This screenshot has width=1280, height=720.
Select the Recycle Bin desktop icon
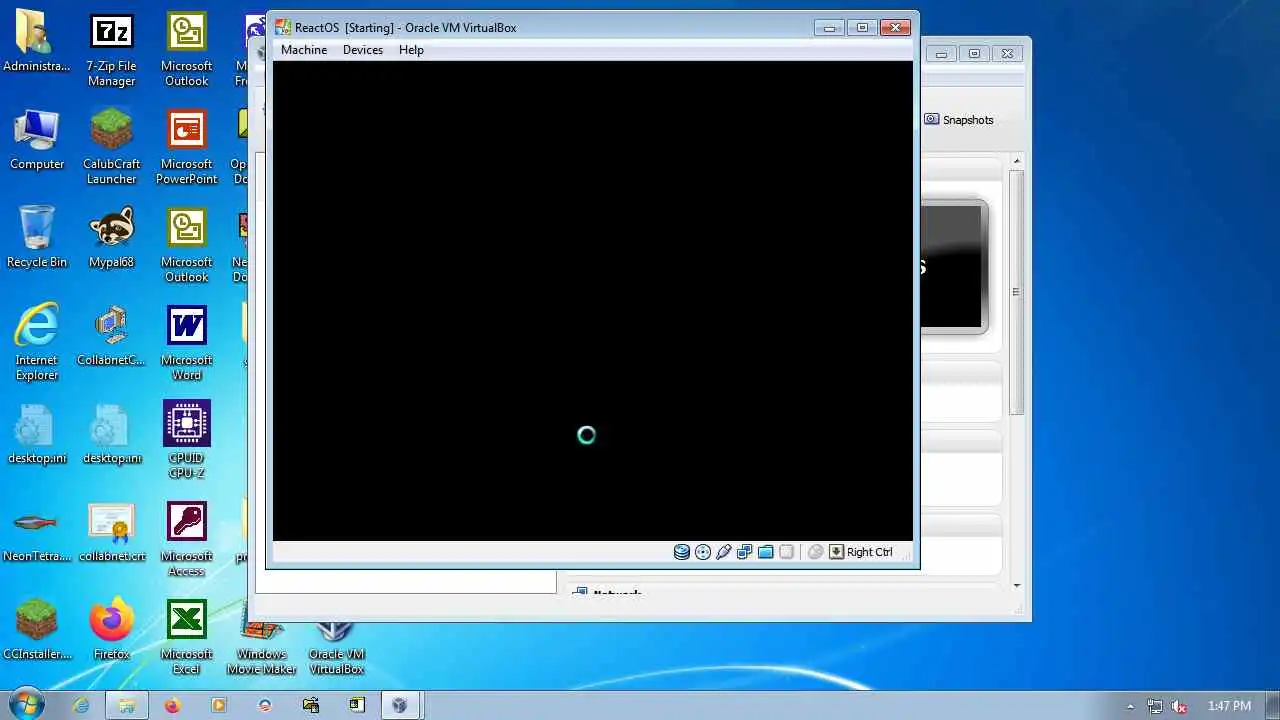pos(37,238)
